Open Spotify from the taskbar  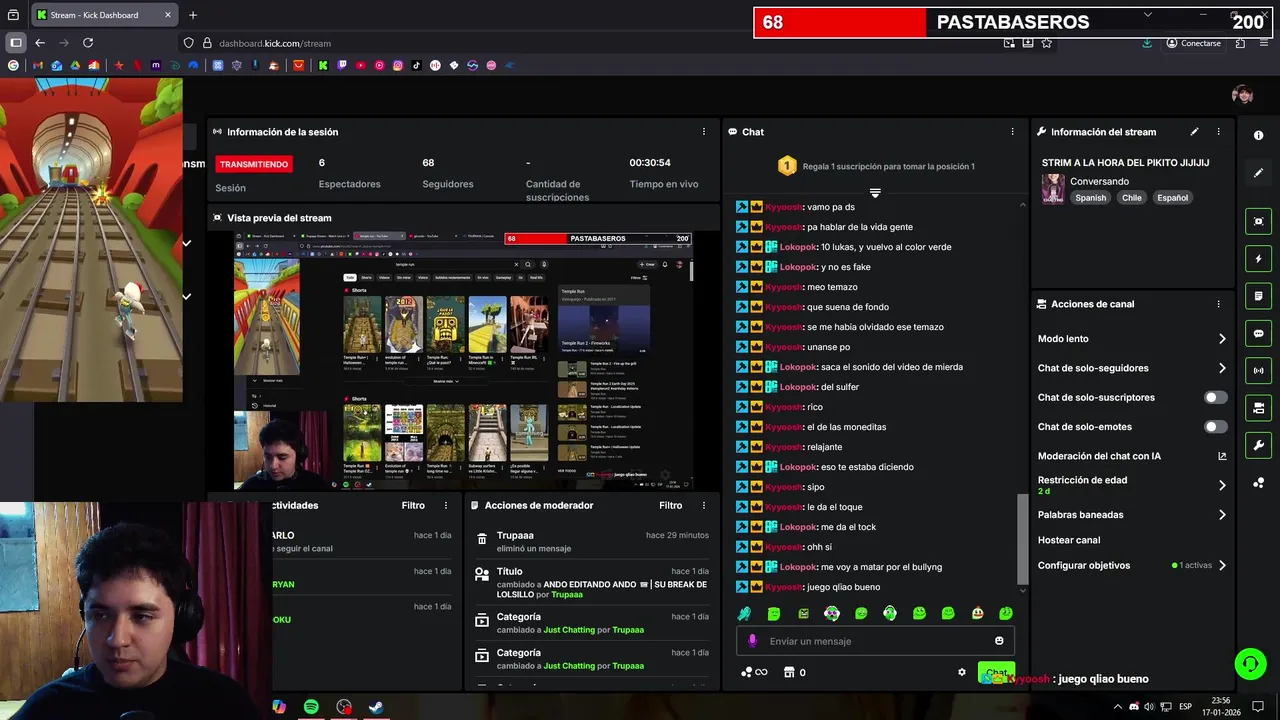311,707
